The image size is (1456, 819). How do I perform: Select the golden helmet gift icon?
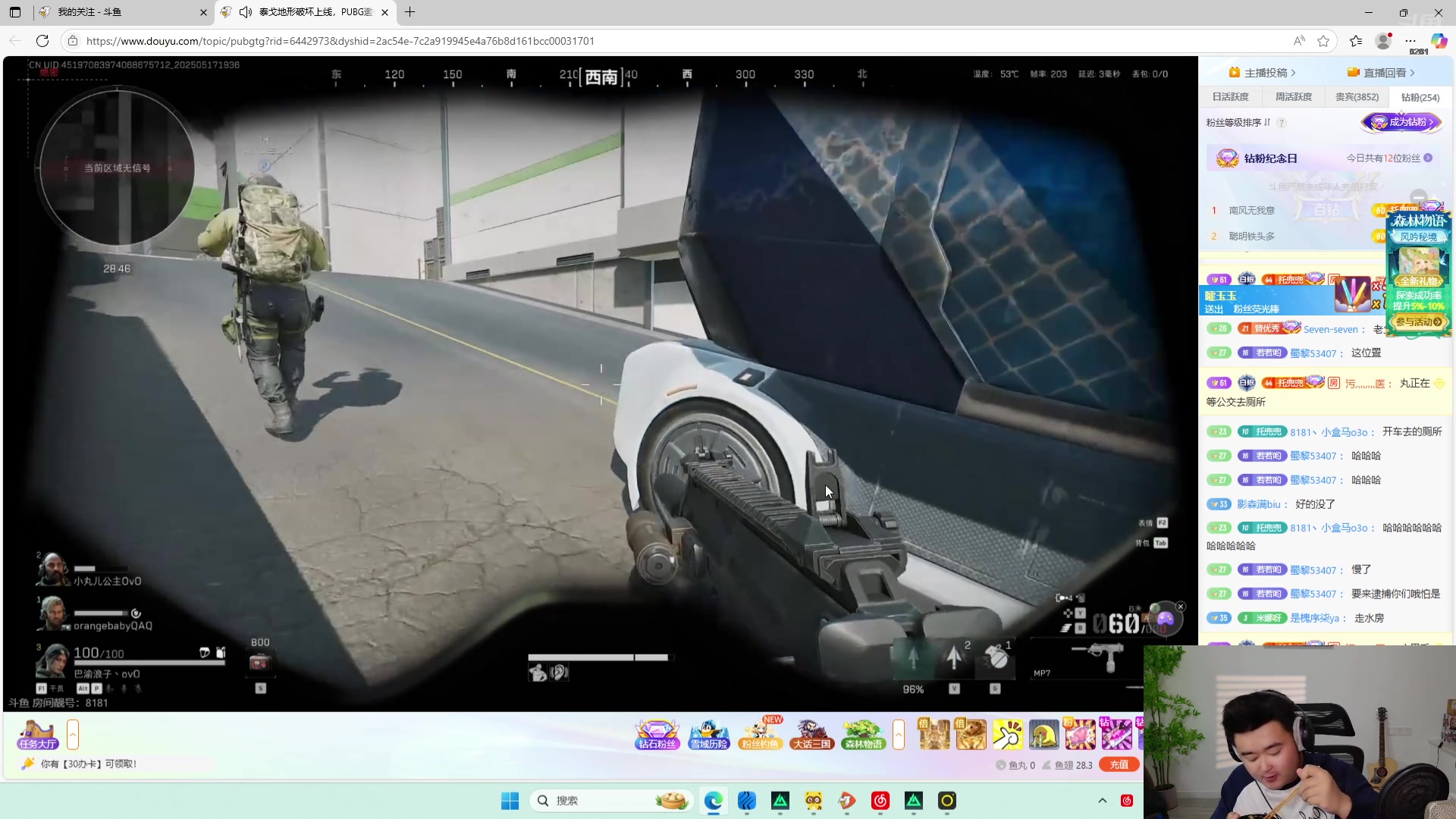(x=1044, y=734)
